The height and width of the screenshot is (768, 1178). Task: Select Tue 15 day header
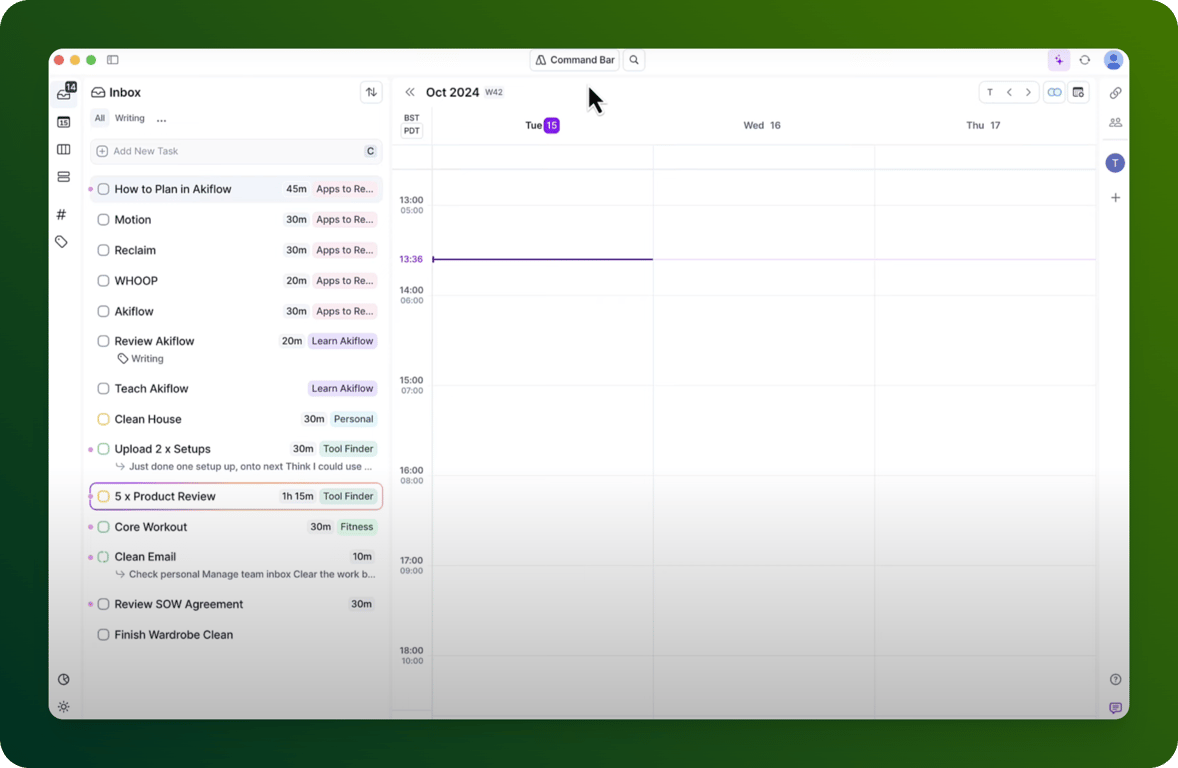542,125
